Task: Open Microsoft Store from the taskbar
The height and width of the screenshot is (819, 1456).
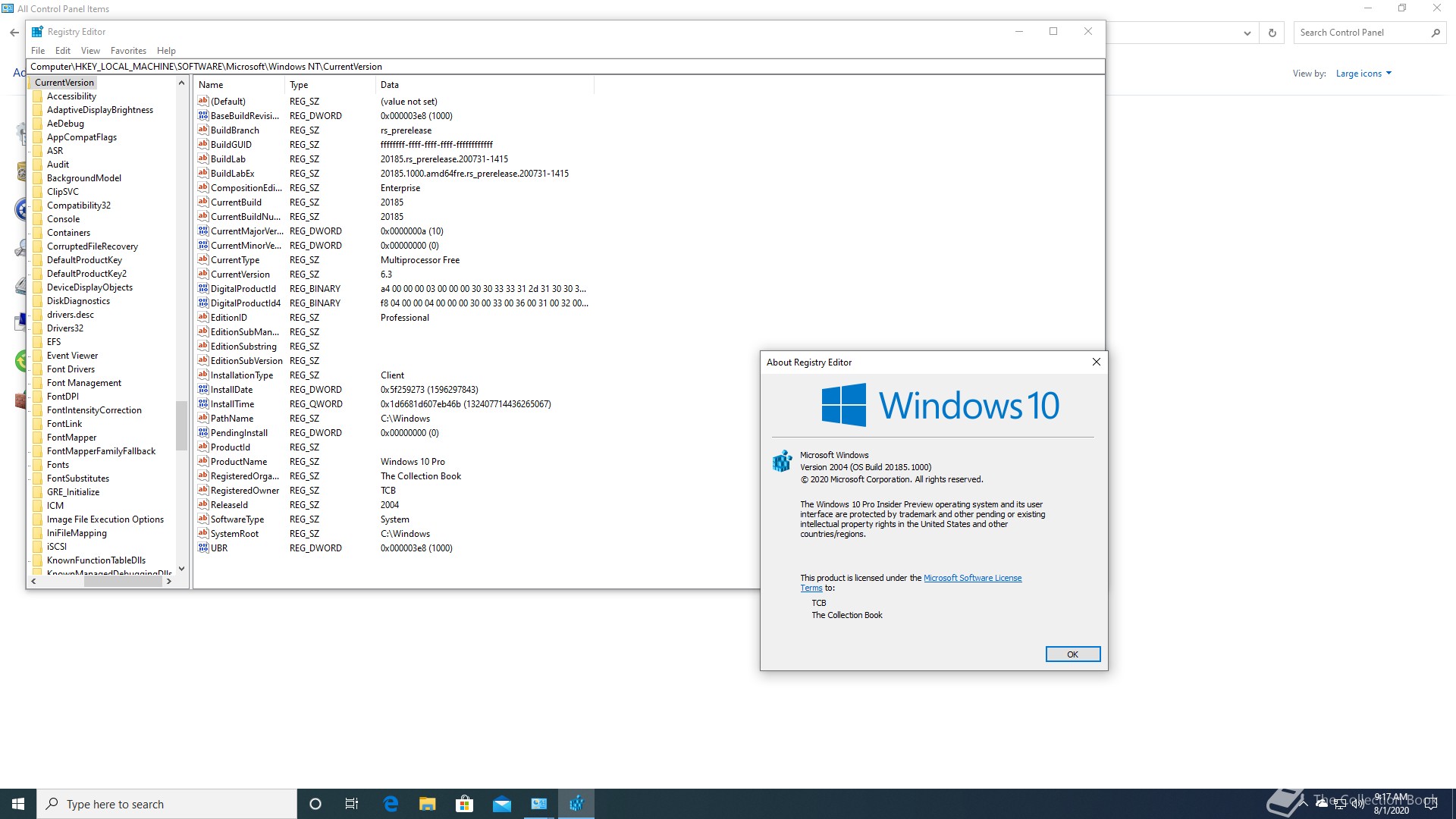Action: [465, 804]
